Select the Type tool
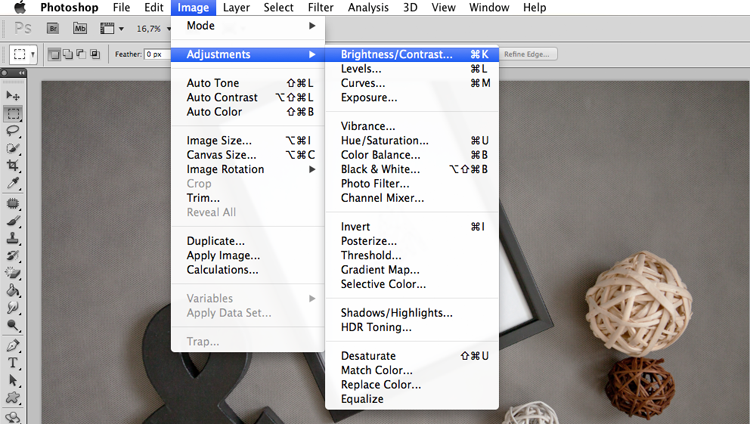The height and width of the screenshot is (424, 750). point(13,363)
